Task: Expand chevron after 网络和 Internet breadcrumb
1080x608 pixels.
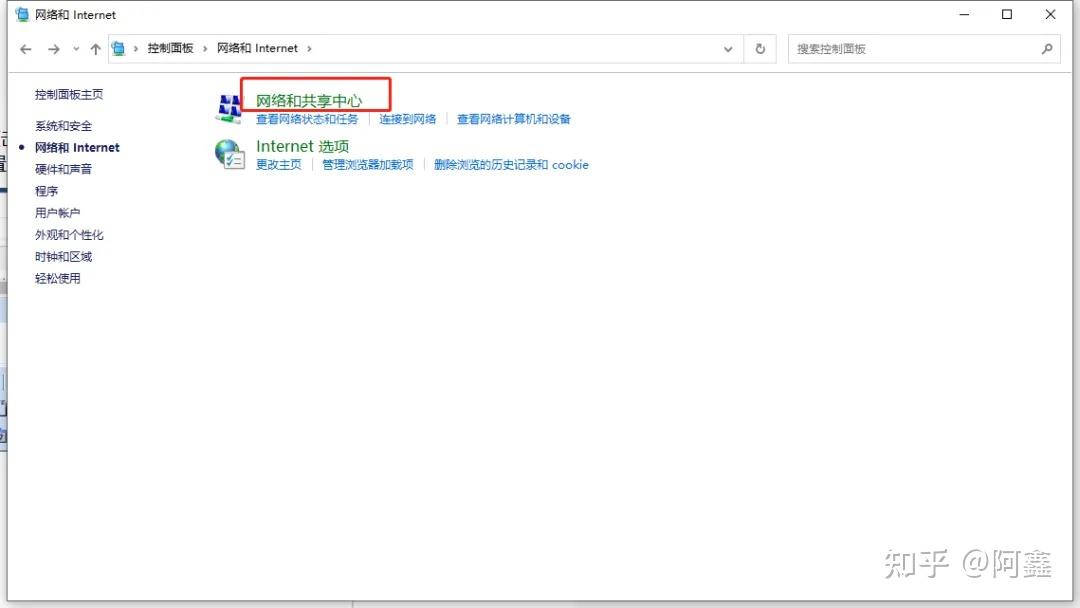Action: pyautogui.click(x=309, y=48)
